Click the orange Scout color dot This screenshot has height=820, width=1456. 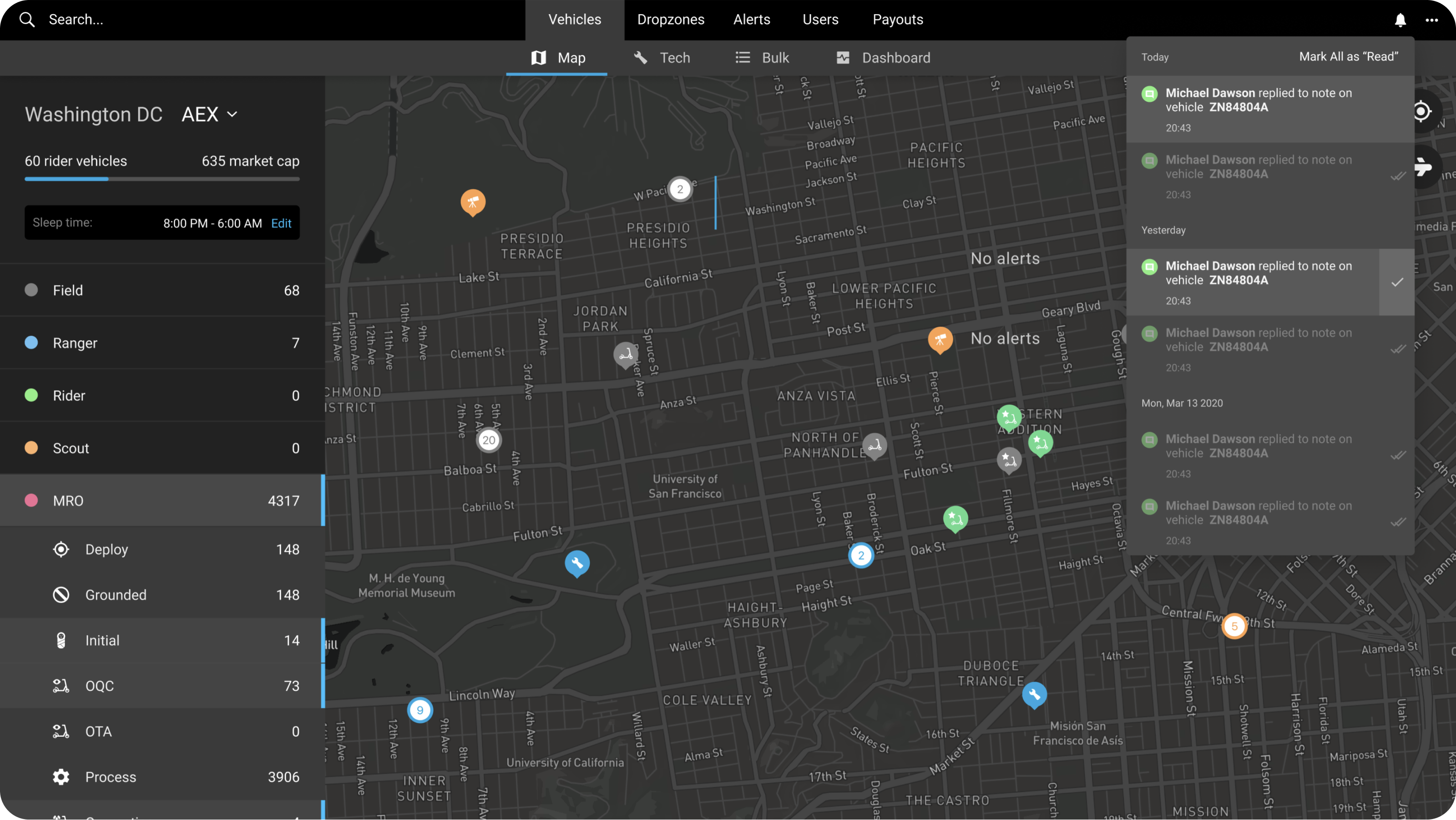pos(32,448)
